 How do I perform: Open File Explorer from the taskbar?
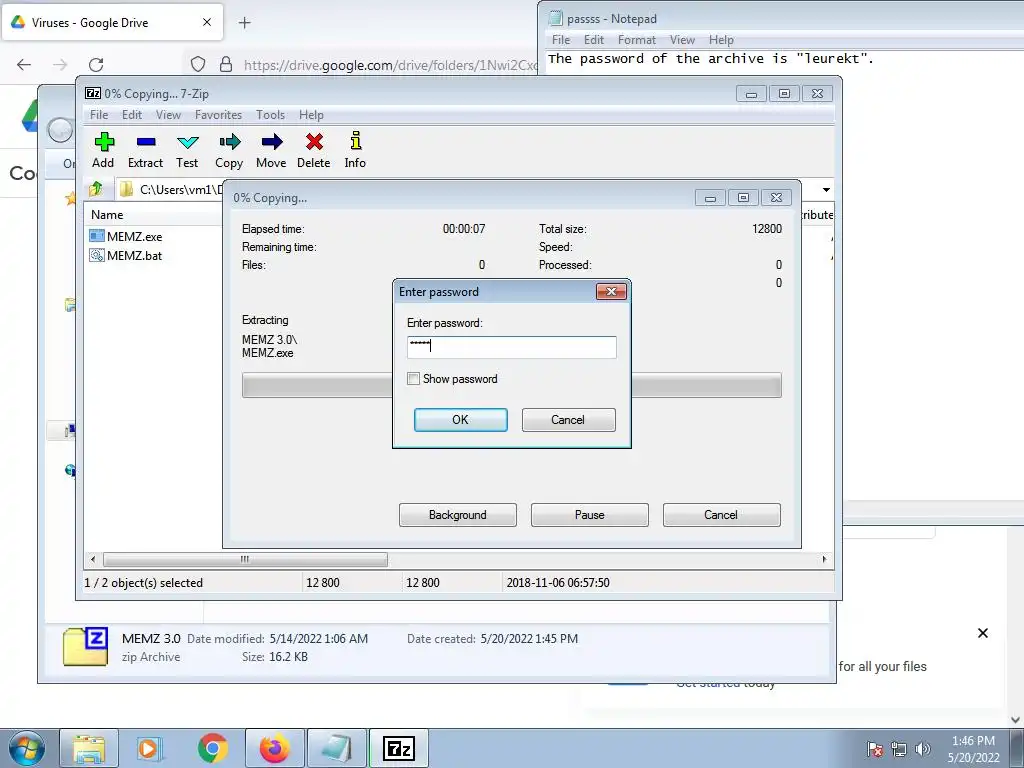(x=89, y=748)
